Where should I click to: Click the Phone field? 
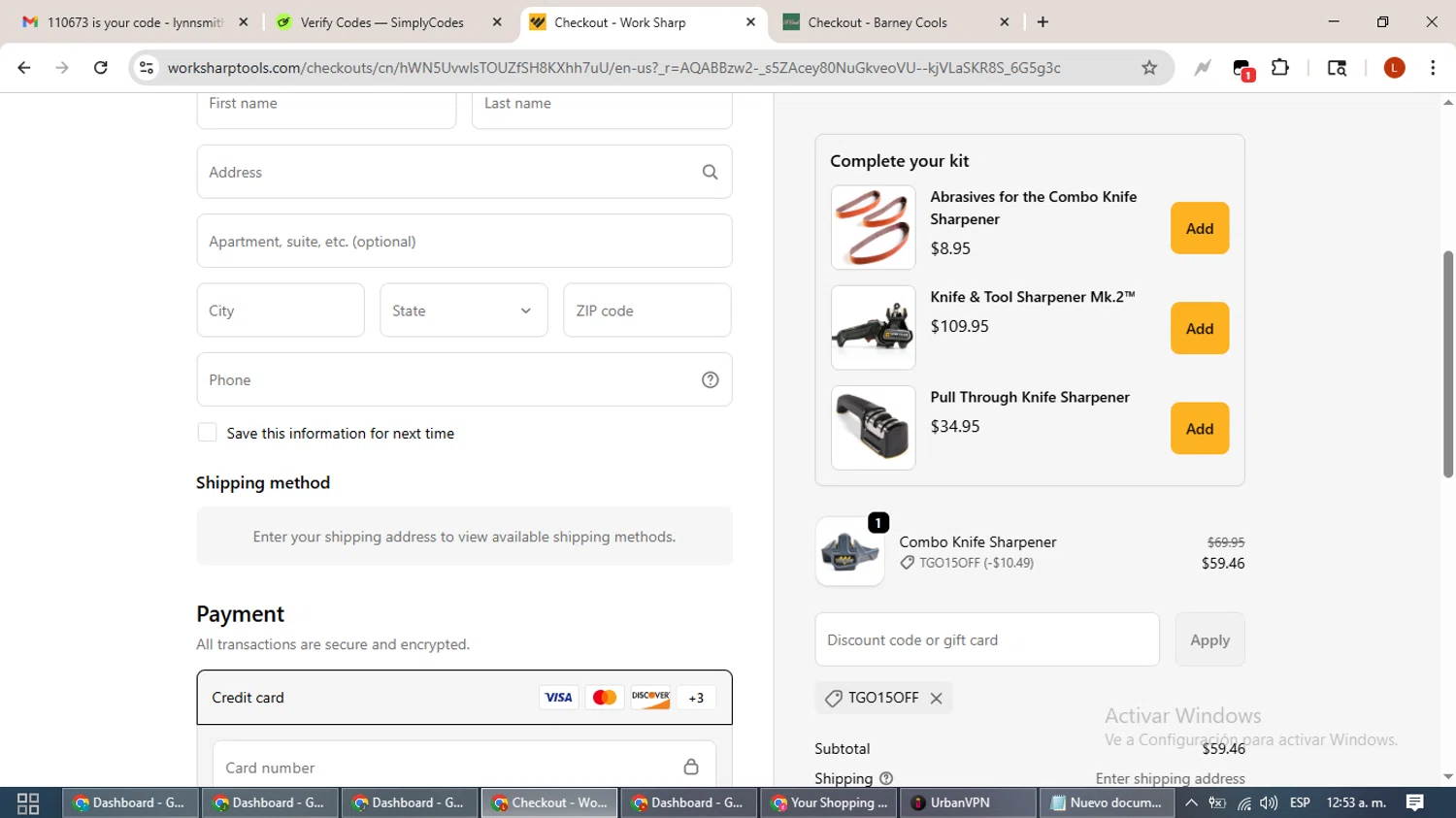click(x=464, y=379)
